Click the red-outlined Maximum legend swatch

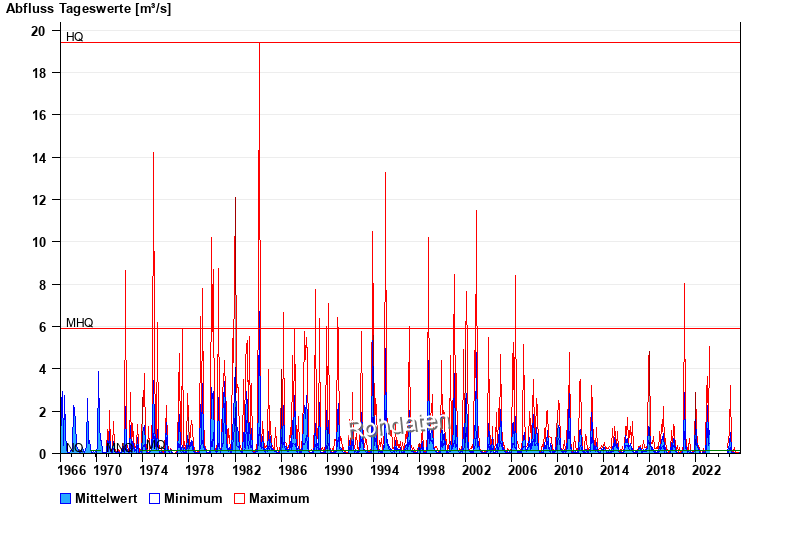click(239, 498)
